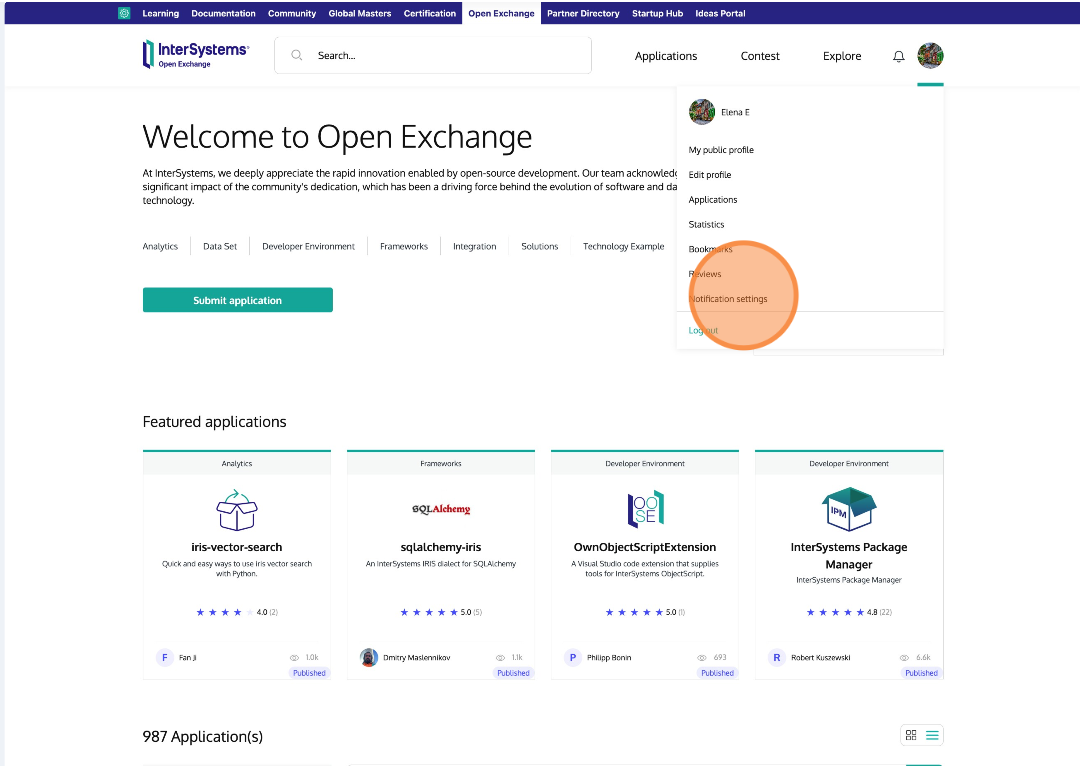Screen dimensions: 1080x766
Task: Switch to list view layout icon
Action: click(x=932, y=735)
